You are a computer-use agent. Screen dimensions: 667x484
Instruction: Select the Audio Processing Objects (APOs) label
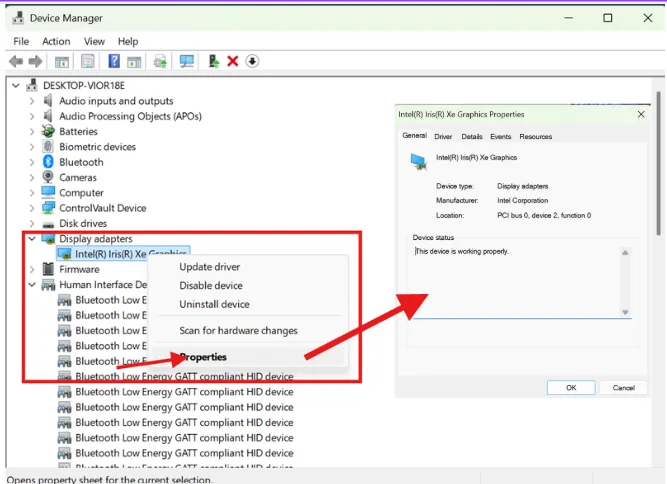pyautogui.click(x=130, y=116)
